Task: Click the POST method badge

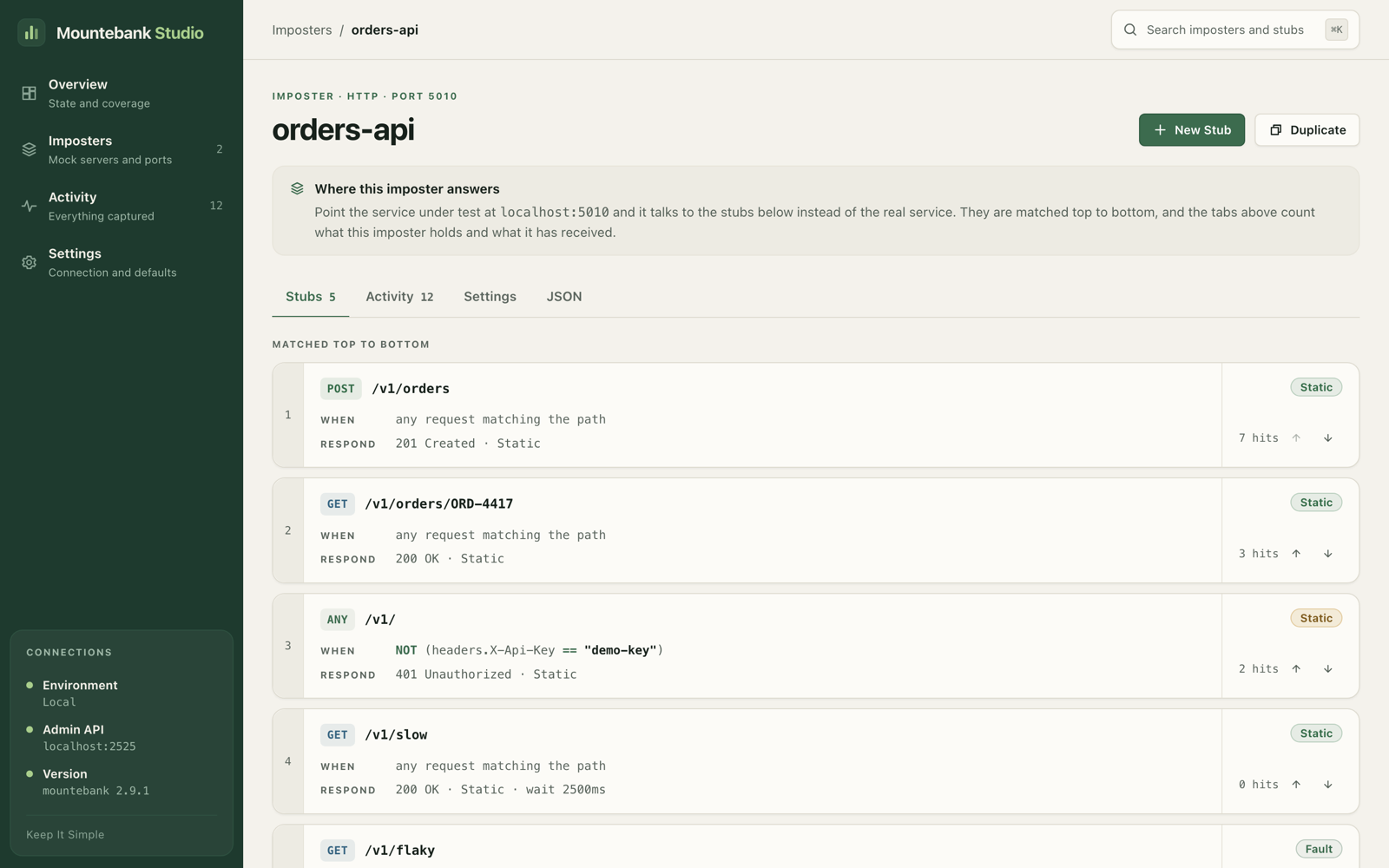Action: (341, 389)
